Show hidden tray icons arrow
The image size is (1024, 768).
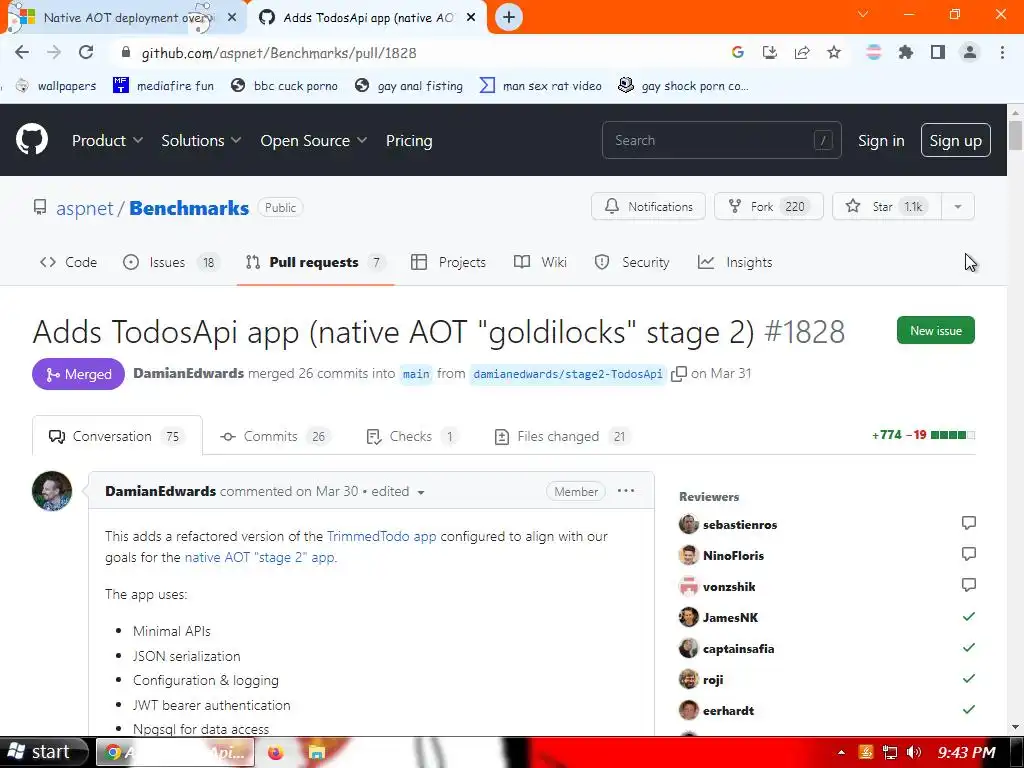click(x=840, y=752)
